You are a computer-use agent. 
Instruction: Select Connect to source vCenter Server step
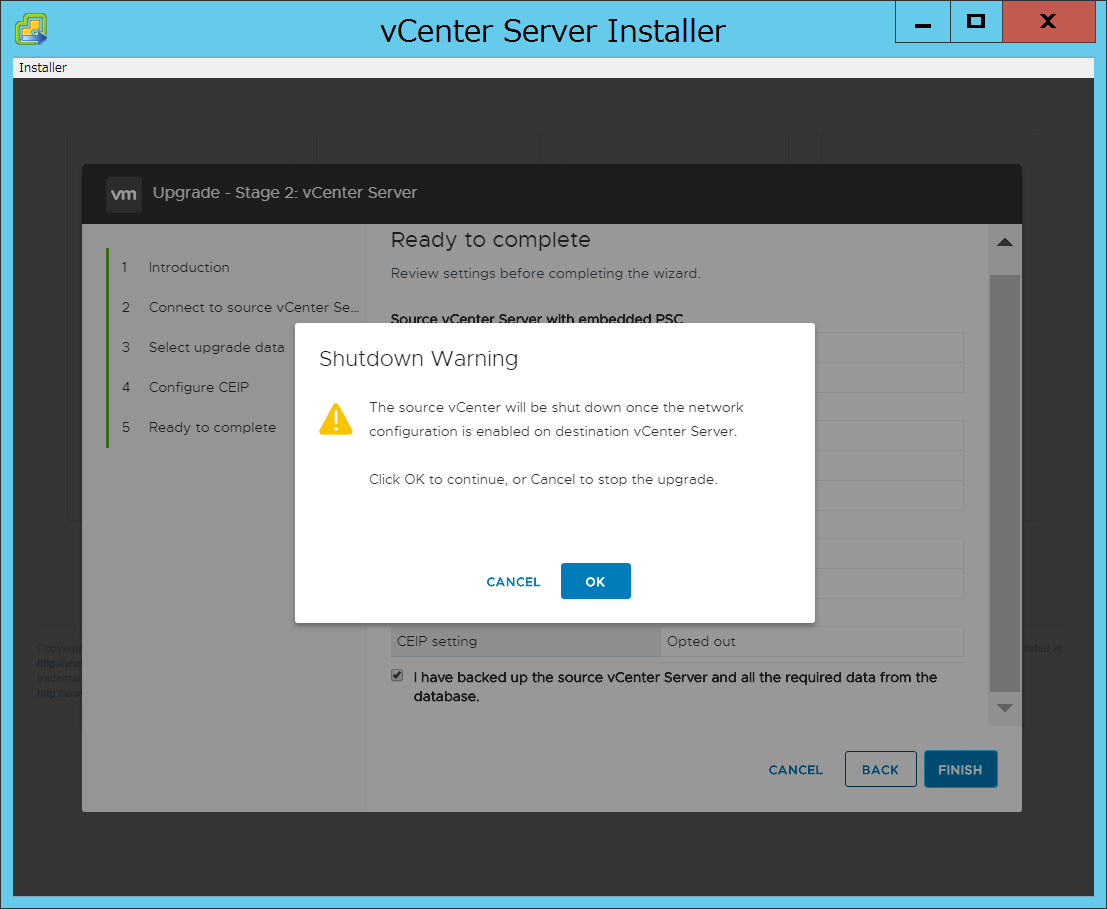[x=253, y=307]
